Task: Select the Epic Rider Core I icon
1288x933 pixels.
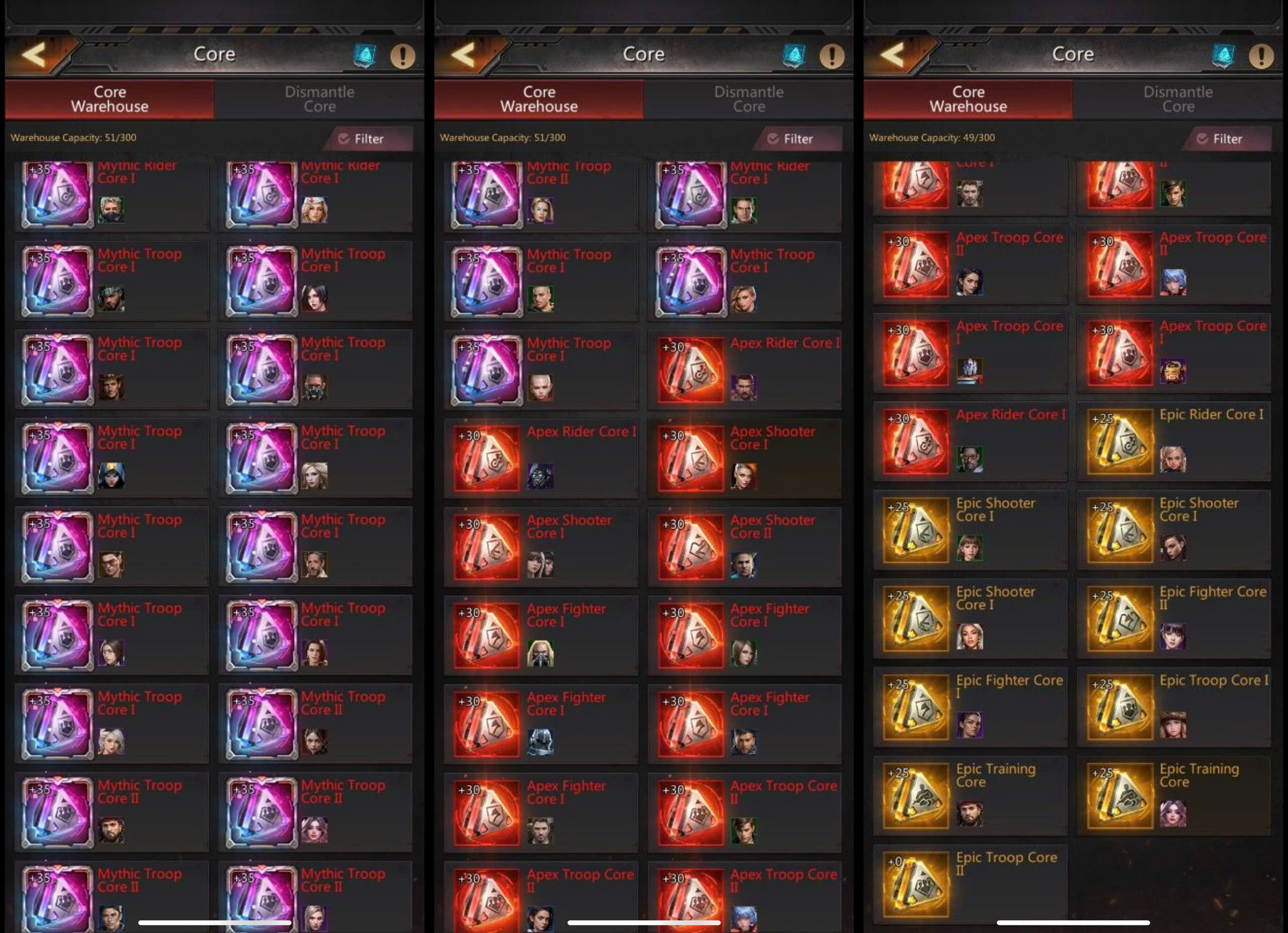Action: pos(1120,442)
